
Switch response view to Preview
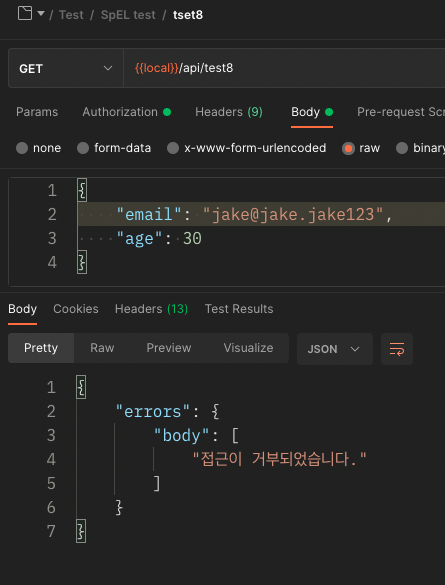coord(169,348)
